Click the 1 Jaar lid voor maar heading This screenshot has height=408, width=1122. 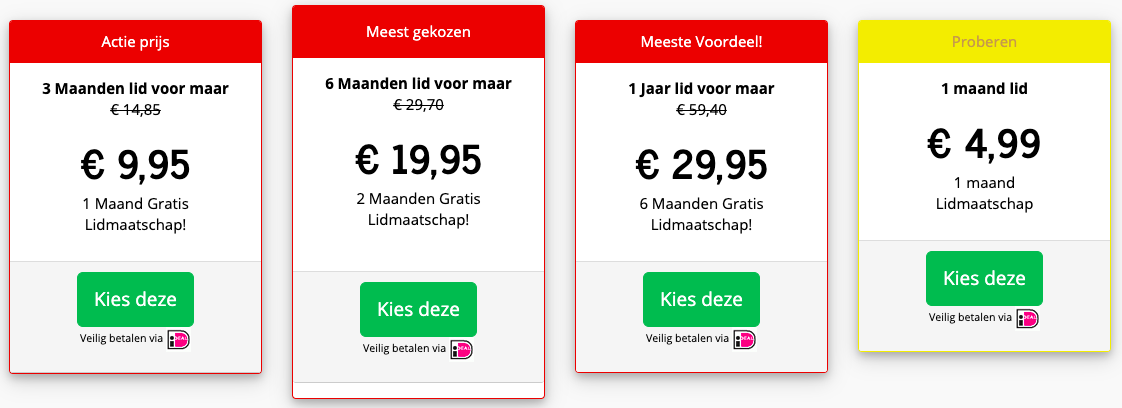coord(701,89)
